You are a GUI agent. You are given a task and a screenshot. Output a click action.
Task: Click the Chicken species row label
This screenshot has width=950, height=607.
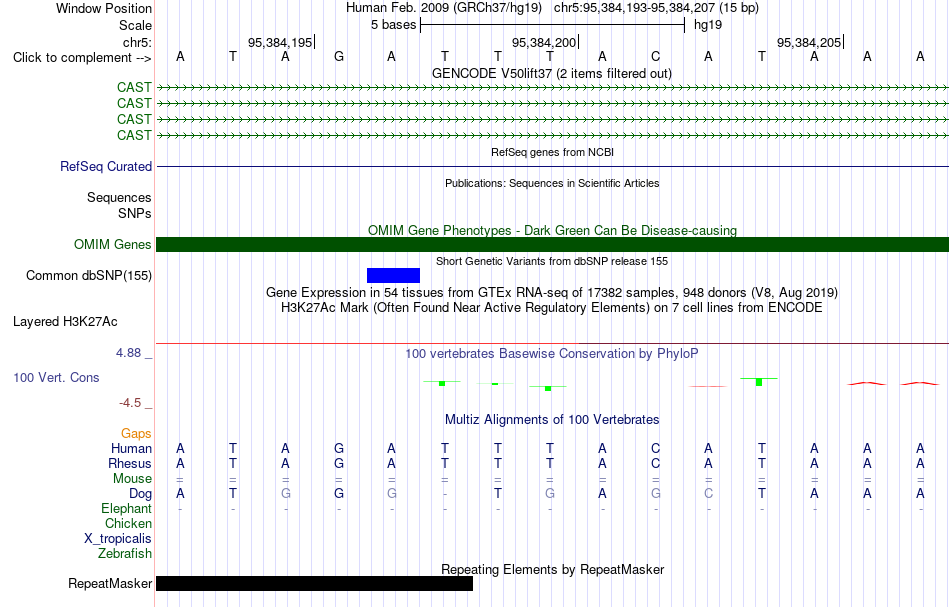[x=128, y=523]
